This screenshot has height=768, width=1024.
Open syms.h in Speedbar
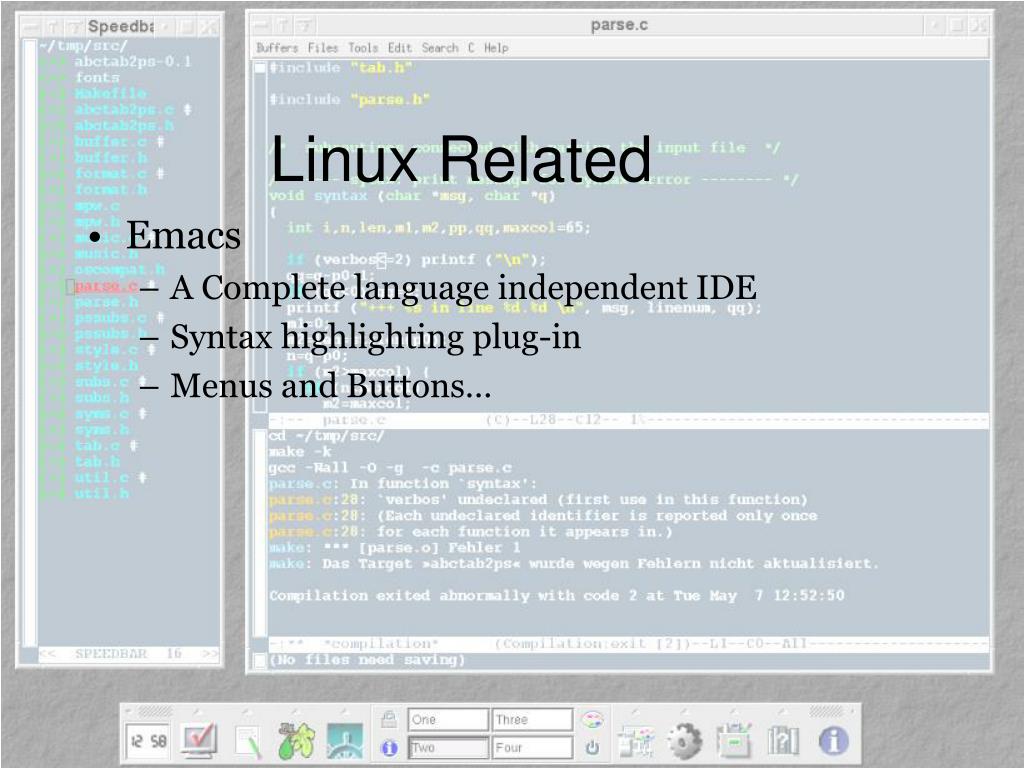[101, 430]
